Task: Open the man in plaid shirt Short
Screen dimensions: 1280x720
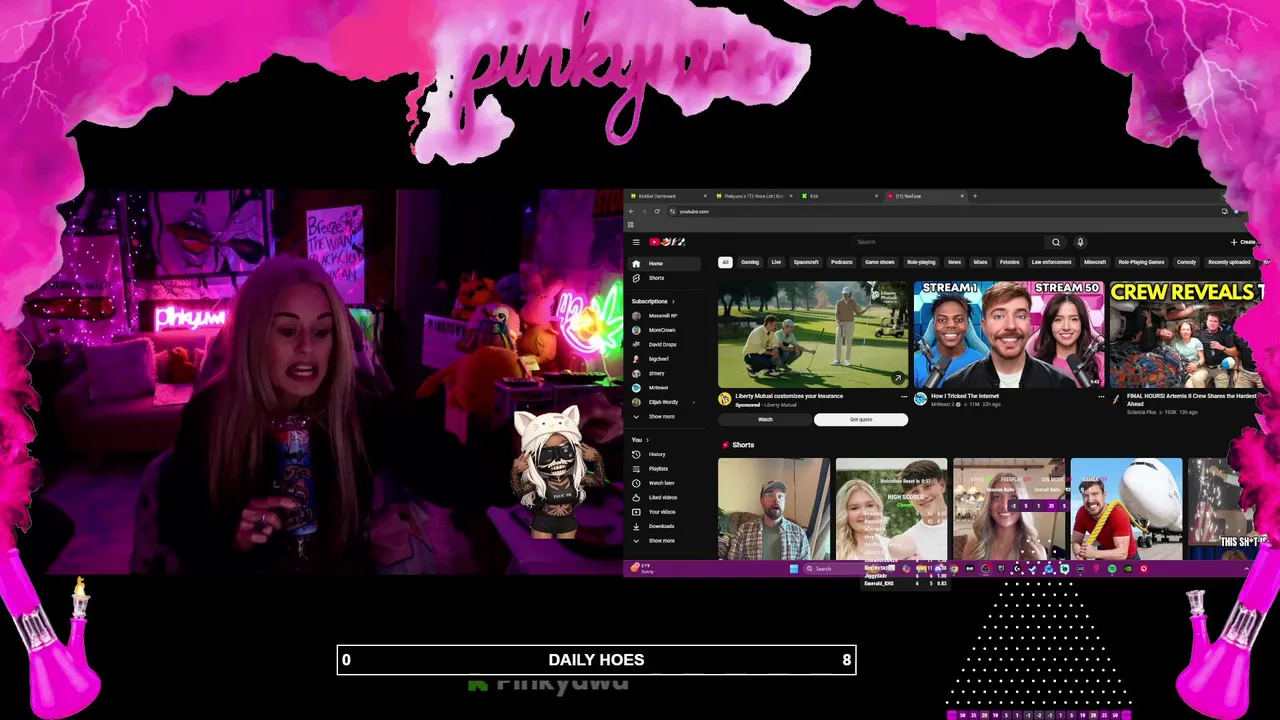Action: pyautogui.click(x=774, y=509)
